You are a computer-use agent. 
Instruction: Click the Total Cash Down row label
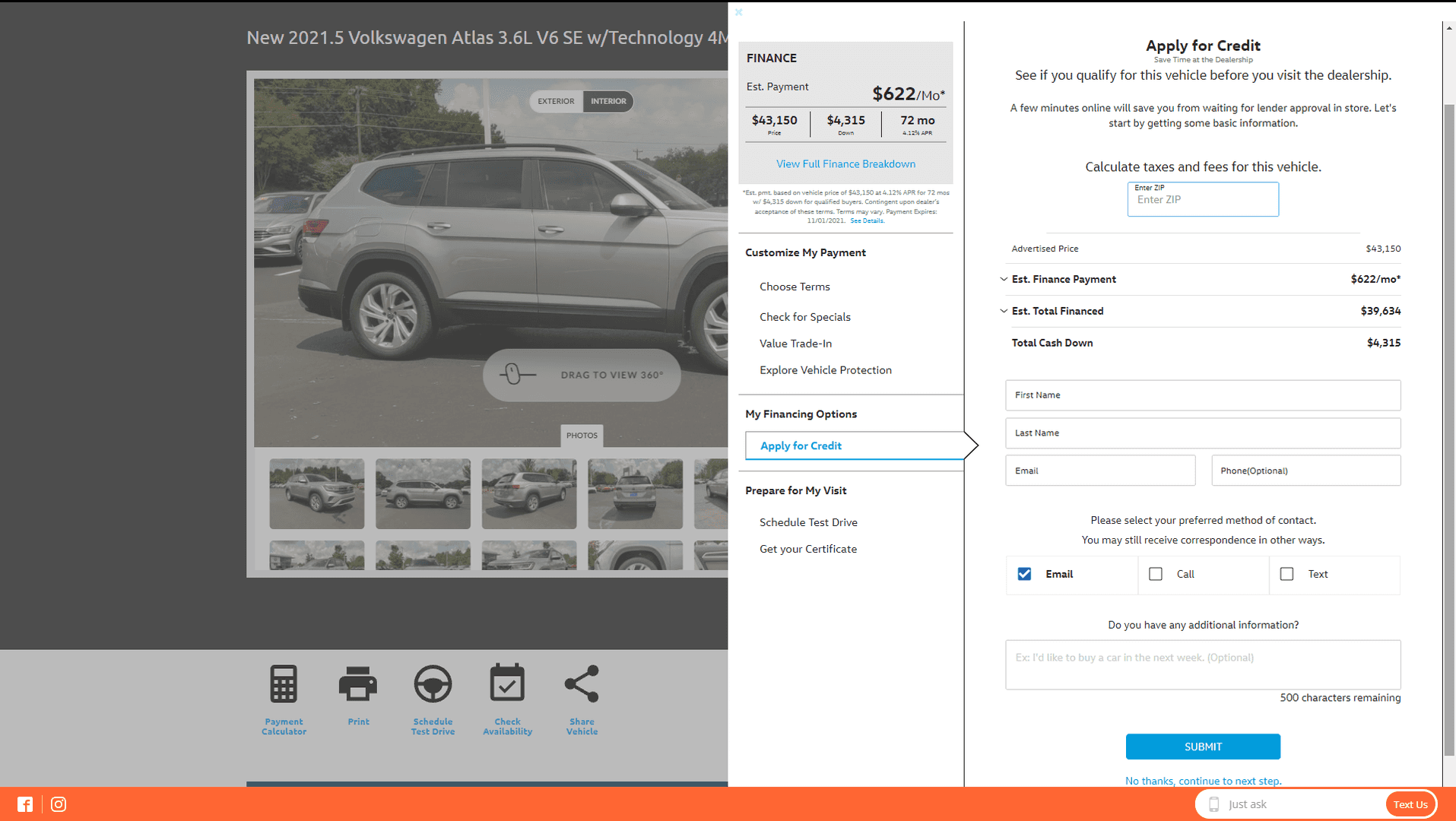(x=1052, y=343)
